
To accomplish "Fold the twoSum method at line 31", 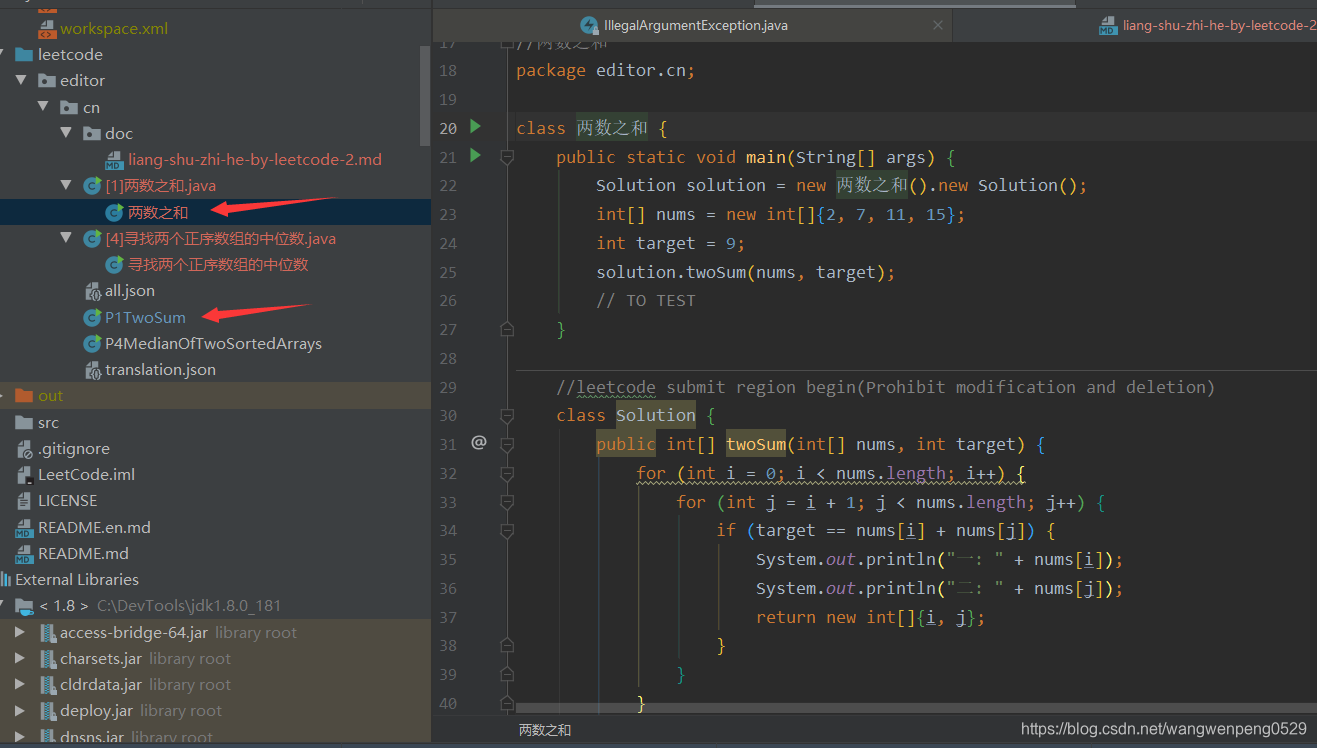I will [x=507, y=444].
